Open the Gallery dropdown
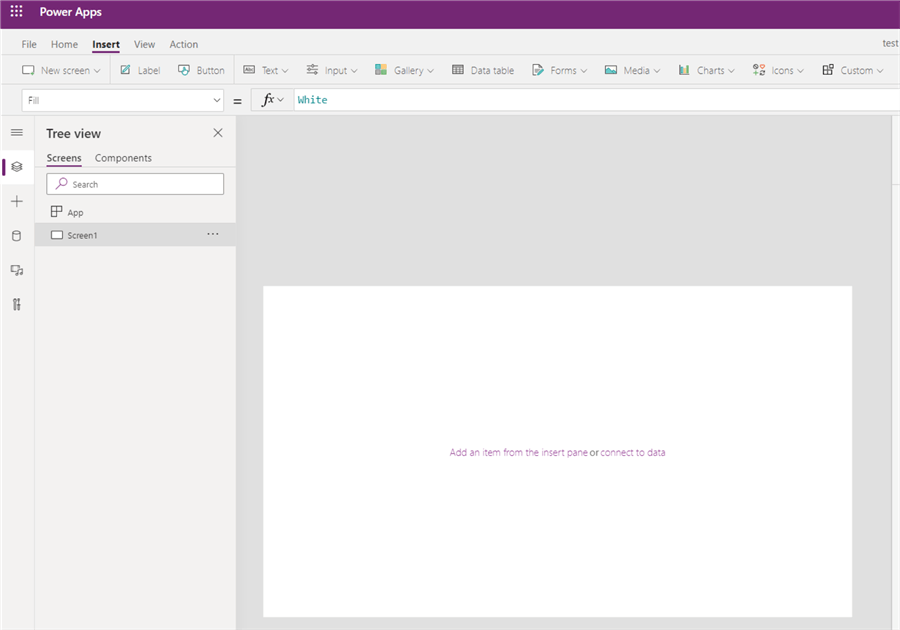 click(x=404, y=70)
